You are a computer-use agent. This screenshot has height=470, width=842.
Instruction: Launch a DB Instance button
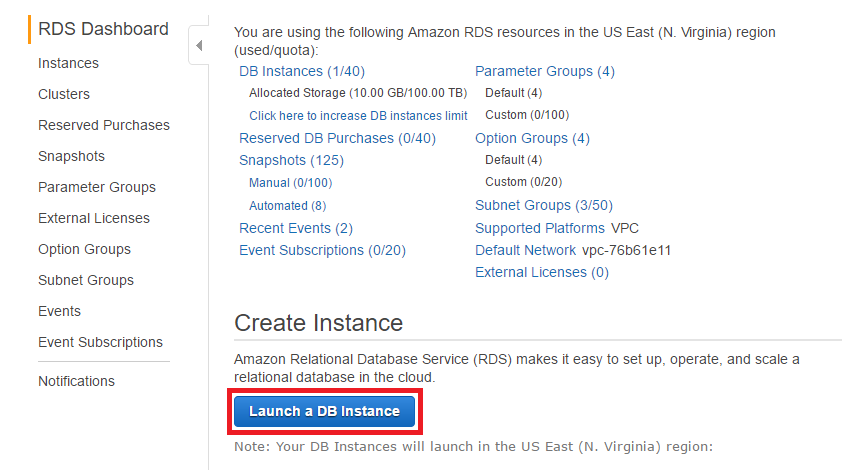tap(324, 411)
